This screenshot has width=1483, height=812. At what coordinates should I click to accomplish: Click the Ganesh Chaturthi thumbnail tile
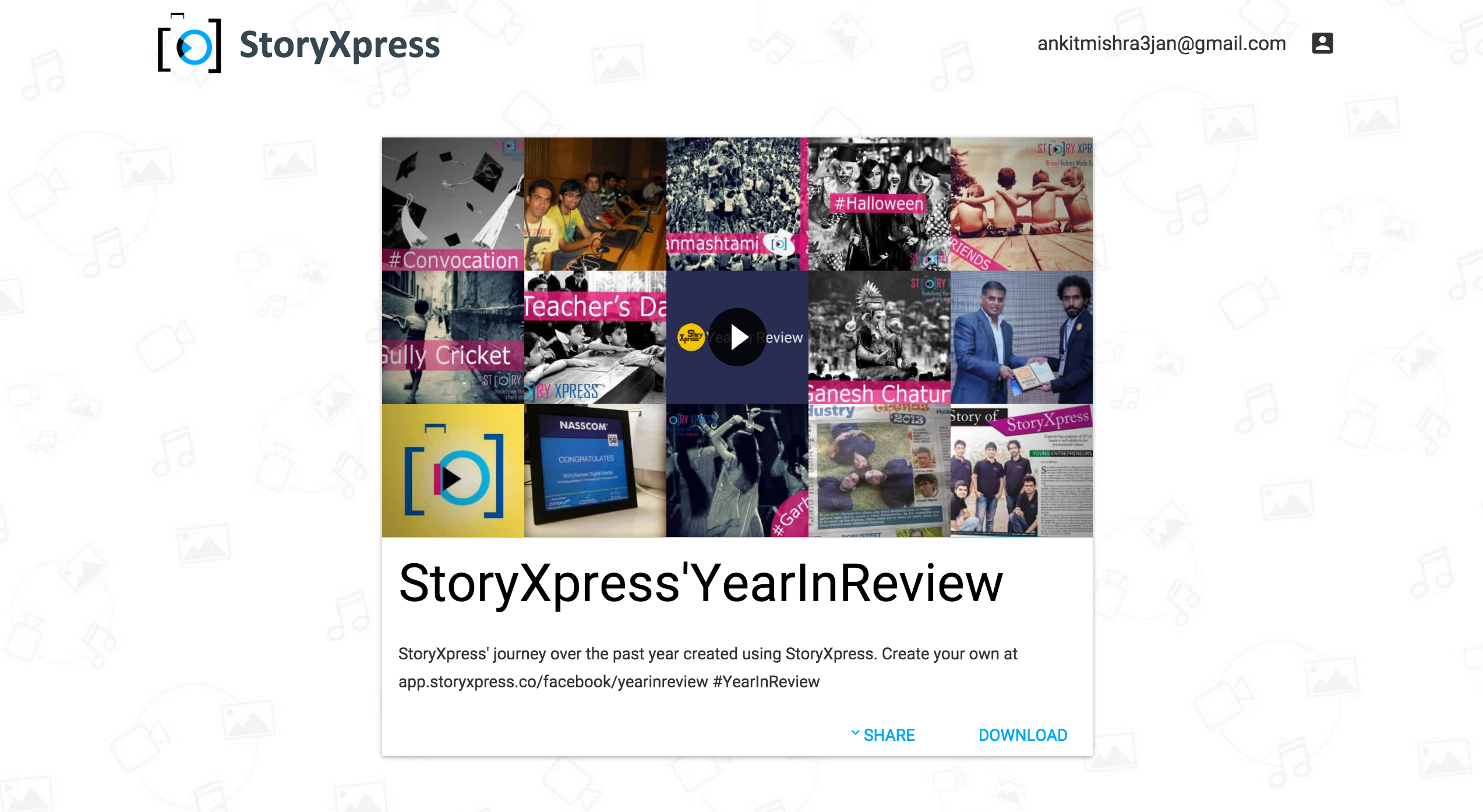[880, 337]
